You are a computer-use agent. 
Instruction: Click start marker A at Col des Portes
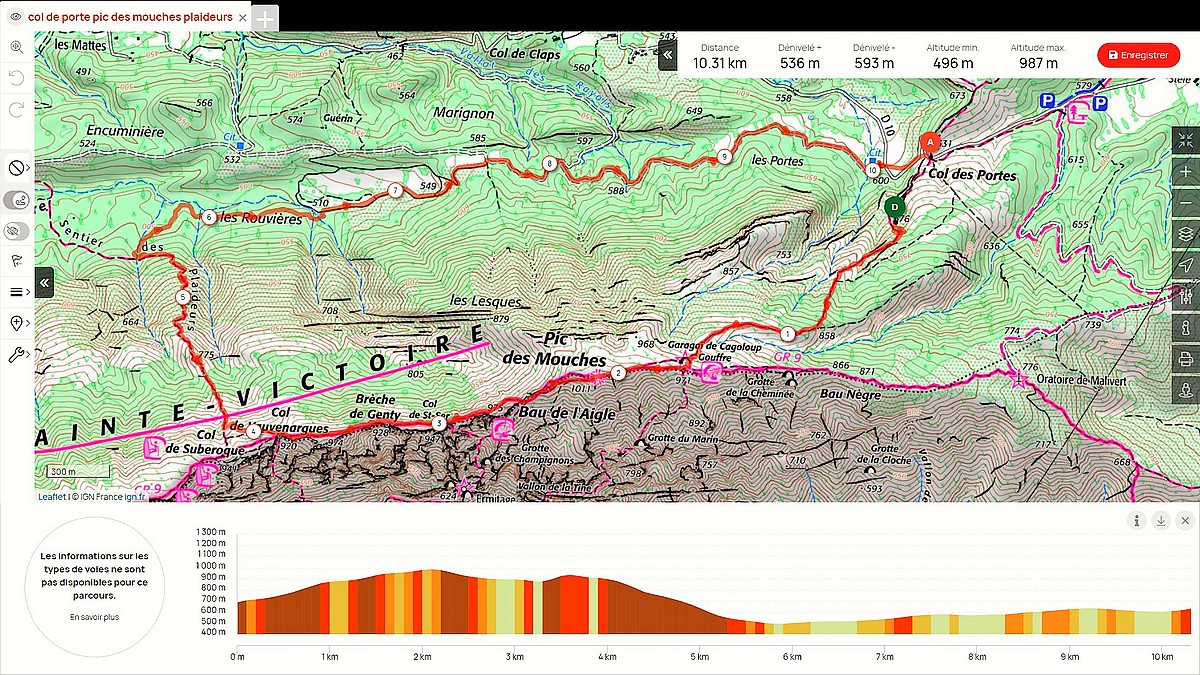[930, 143]
